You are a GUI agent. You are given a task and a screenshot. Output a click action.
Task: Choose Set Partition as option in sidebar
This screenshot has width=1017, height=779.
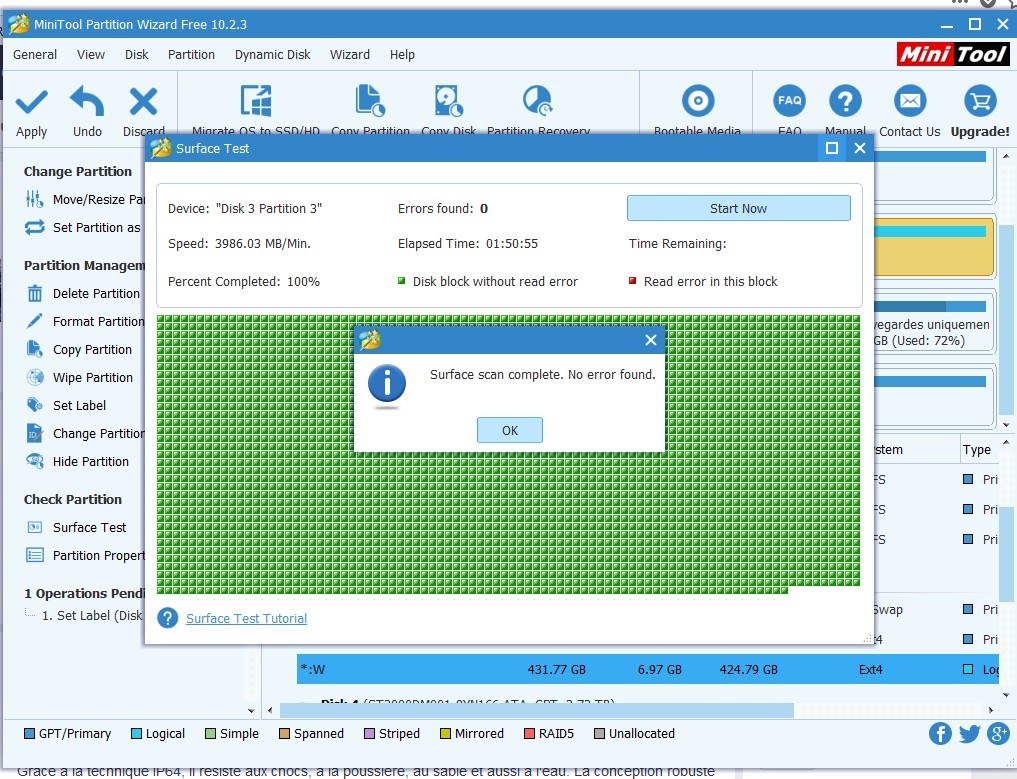pyautogui.click(x=82, y=228)
